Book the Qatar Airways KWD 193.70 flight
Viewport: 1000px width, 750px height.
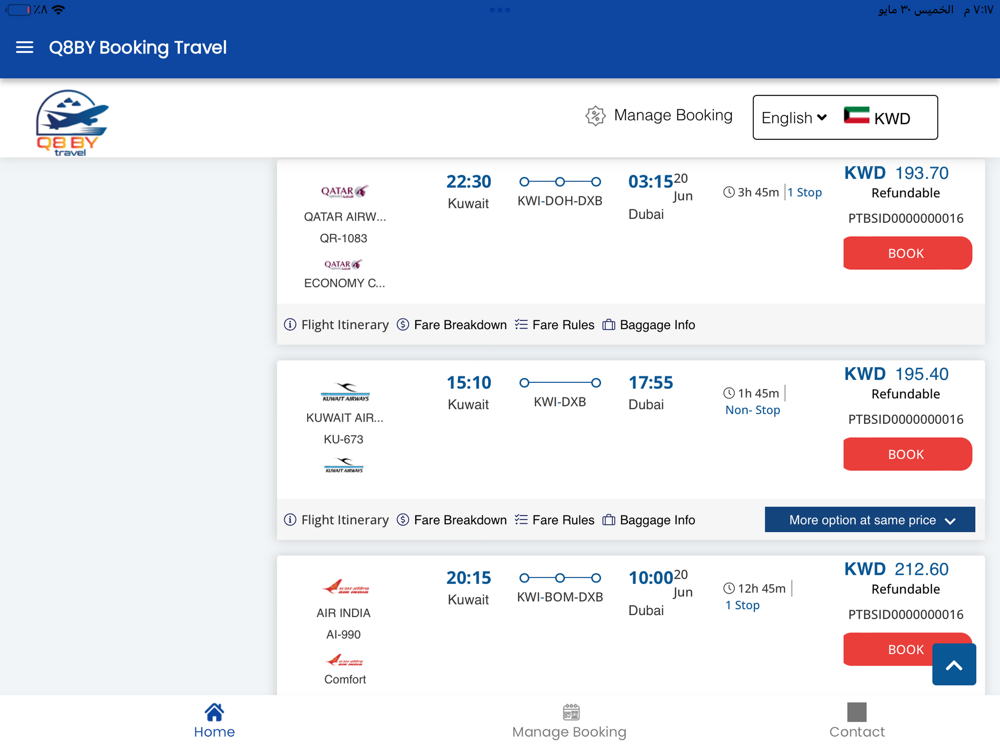[x=907, y=253]
